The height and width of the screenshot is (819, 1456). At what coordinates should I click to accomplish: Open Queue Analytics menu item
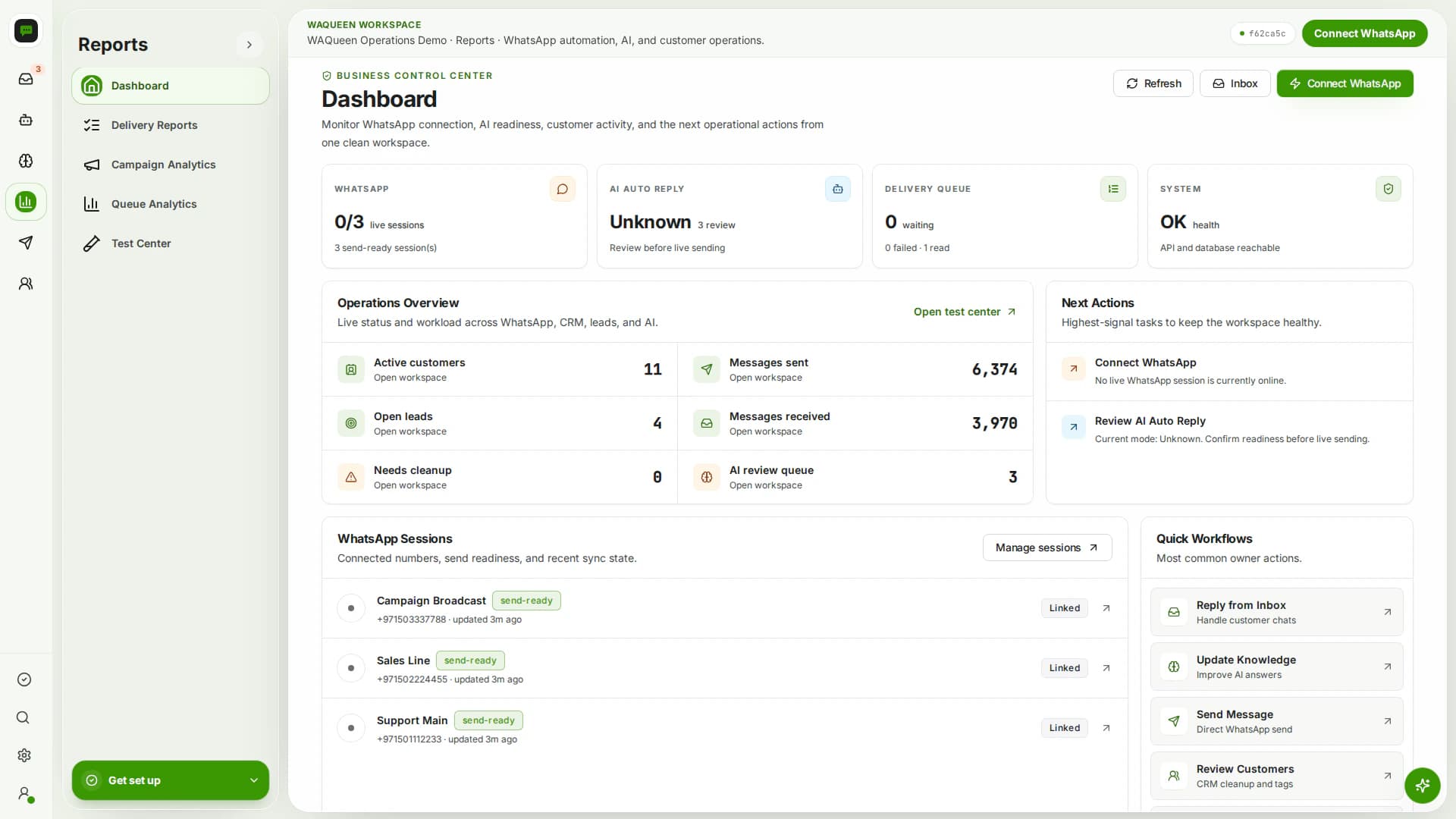[x=171, y=204]
